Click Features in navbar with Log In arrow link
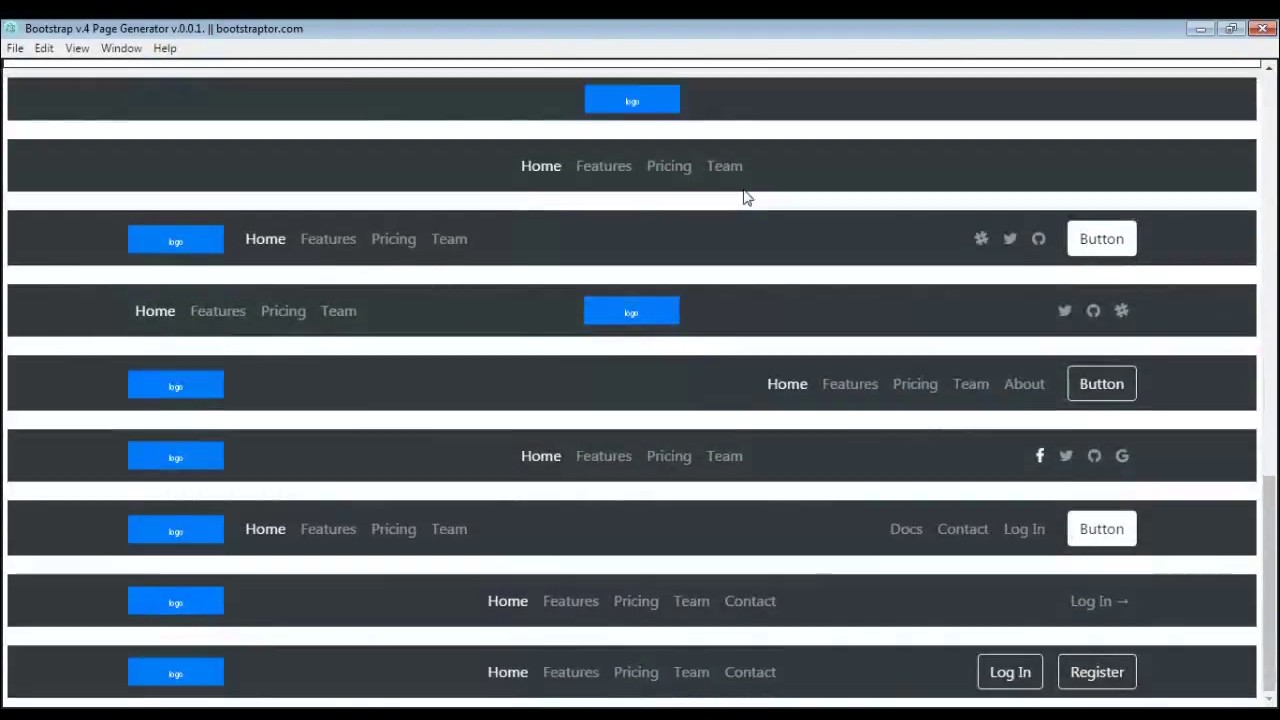Viewport: 1280px width, 720px height. [571, 601]
